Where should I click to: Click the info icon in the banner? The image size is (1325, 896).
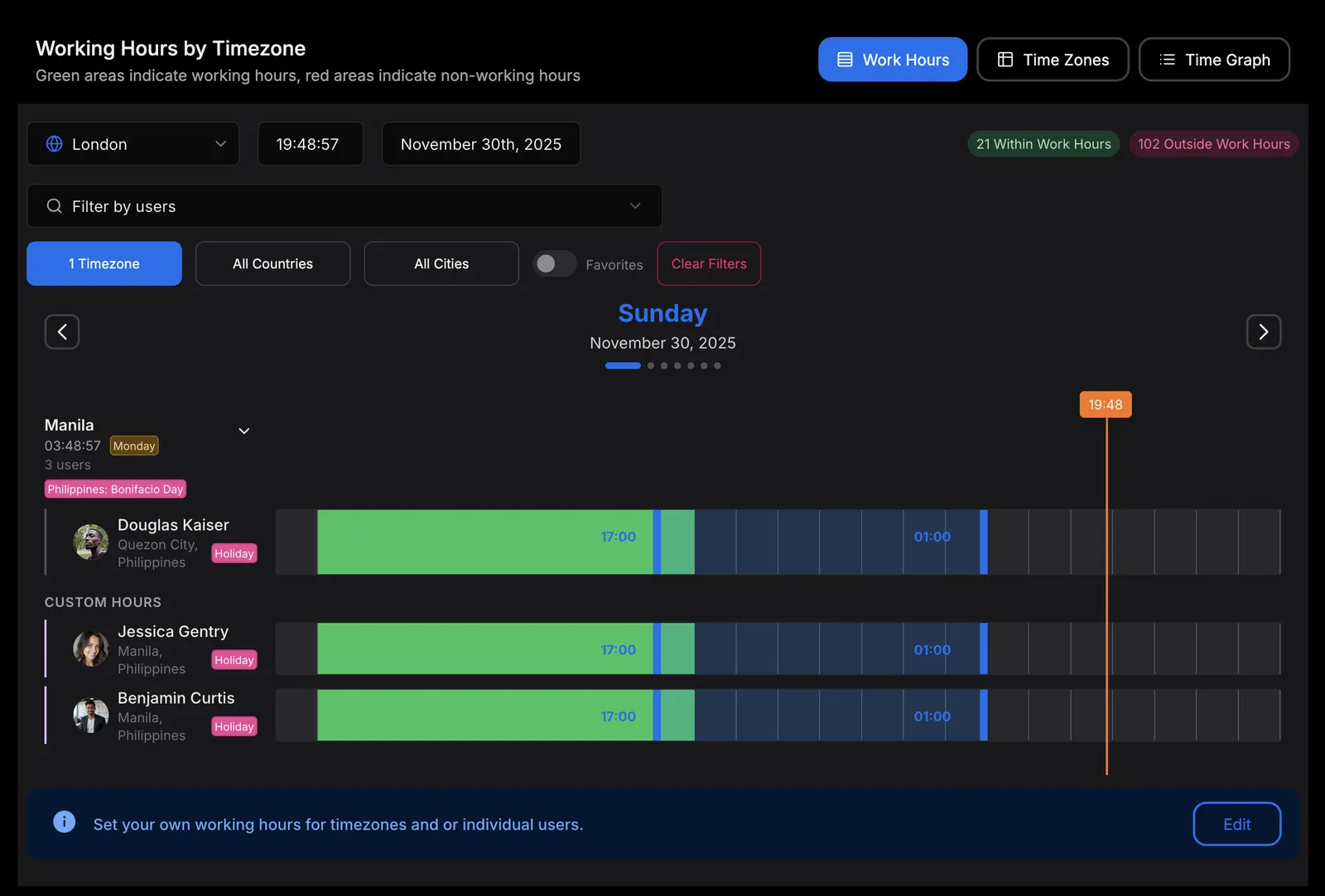[65, 821]
